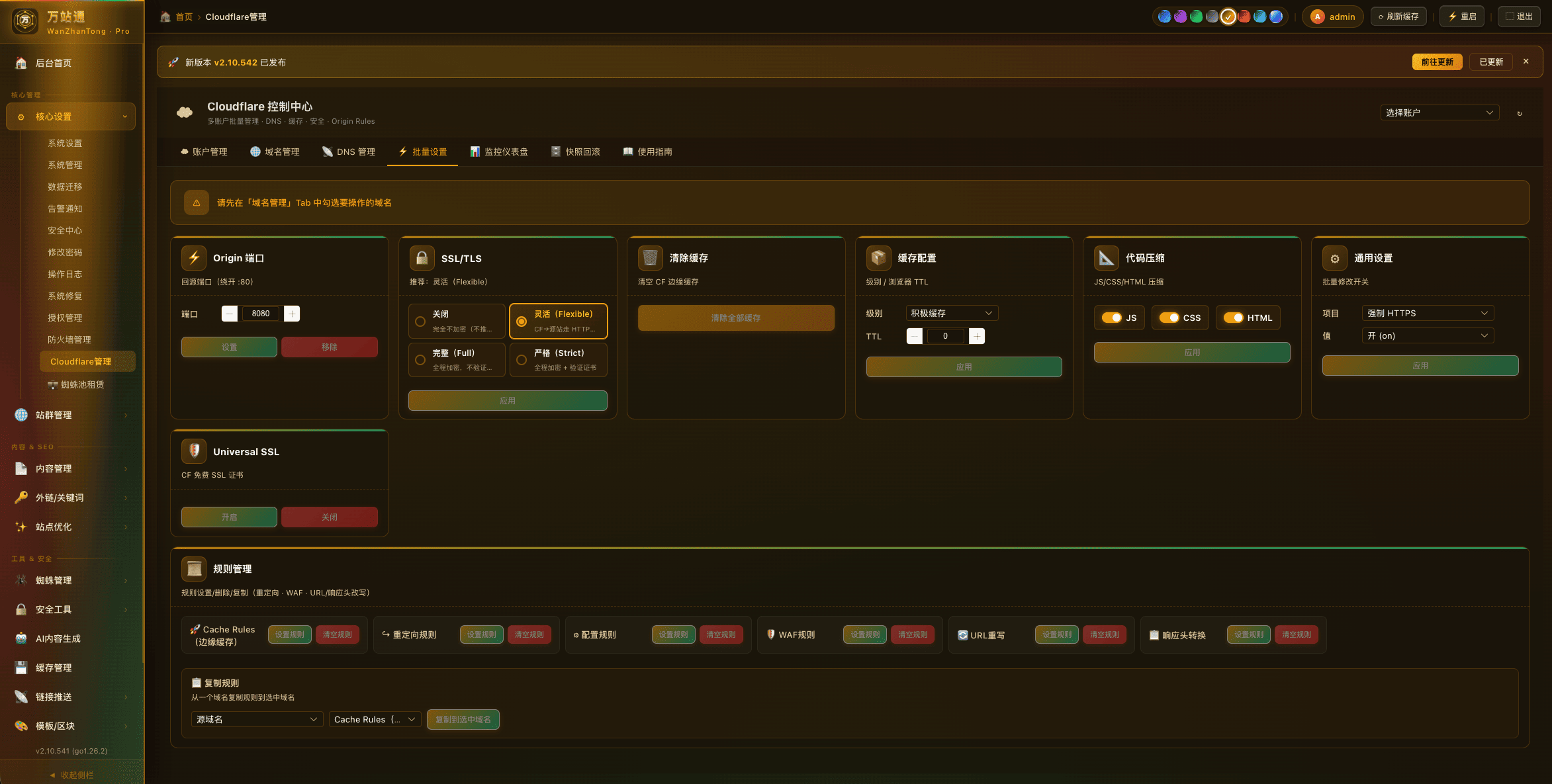Click the admin avatar icon
1552x784 pixels.
point(1318,17)
